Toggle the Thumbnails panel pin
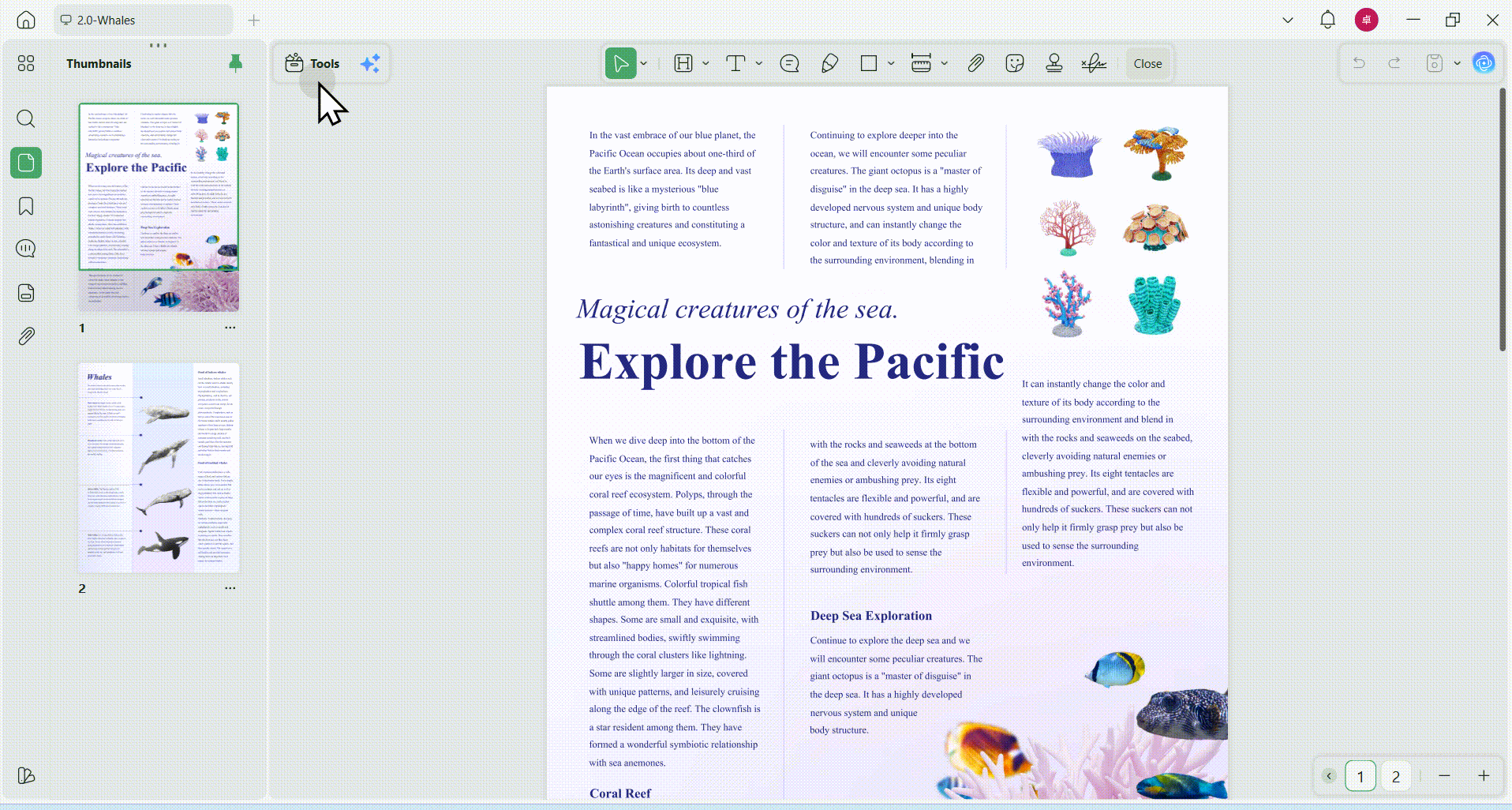The height and width of the screenshot is (810, 1512). [235, 63]
